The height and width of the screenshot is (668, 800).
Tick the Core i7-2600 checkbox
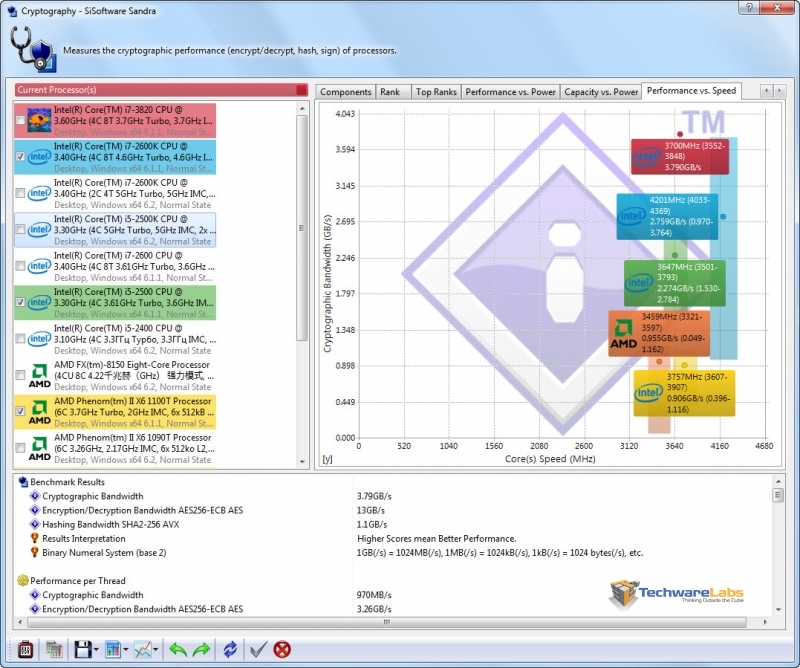[x=20, y=266]
